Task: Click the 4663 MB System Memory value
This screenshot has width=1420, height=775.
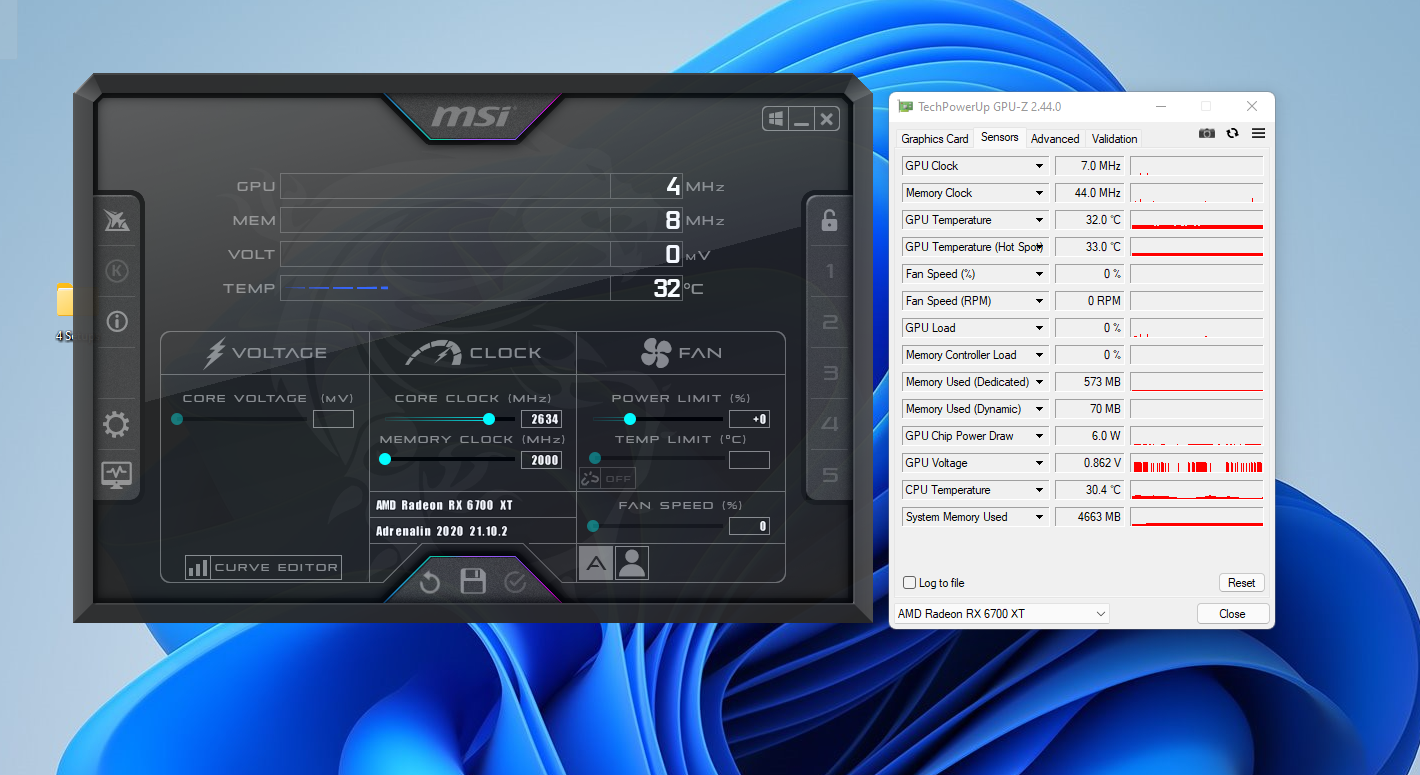Action: click(x=1090, y=517)
